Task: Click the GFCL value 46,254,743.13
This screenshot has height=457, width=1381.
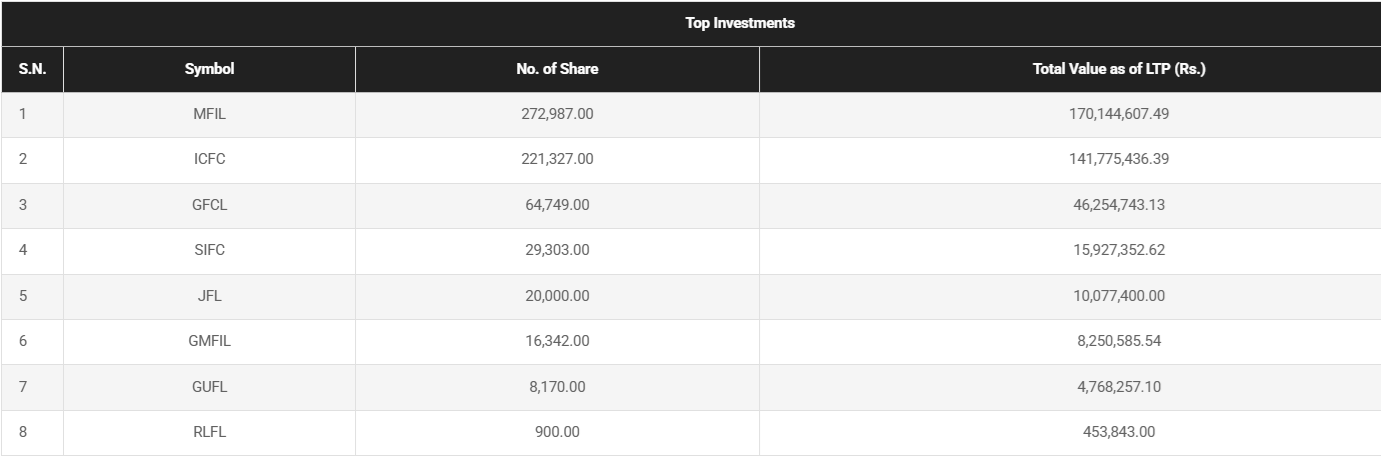Action: pos(1119,205)
